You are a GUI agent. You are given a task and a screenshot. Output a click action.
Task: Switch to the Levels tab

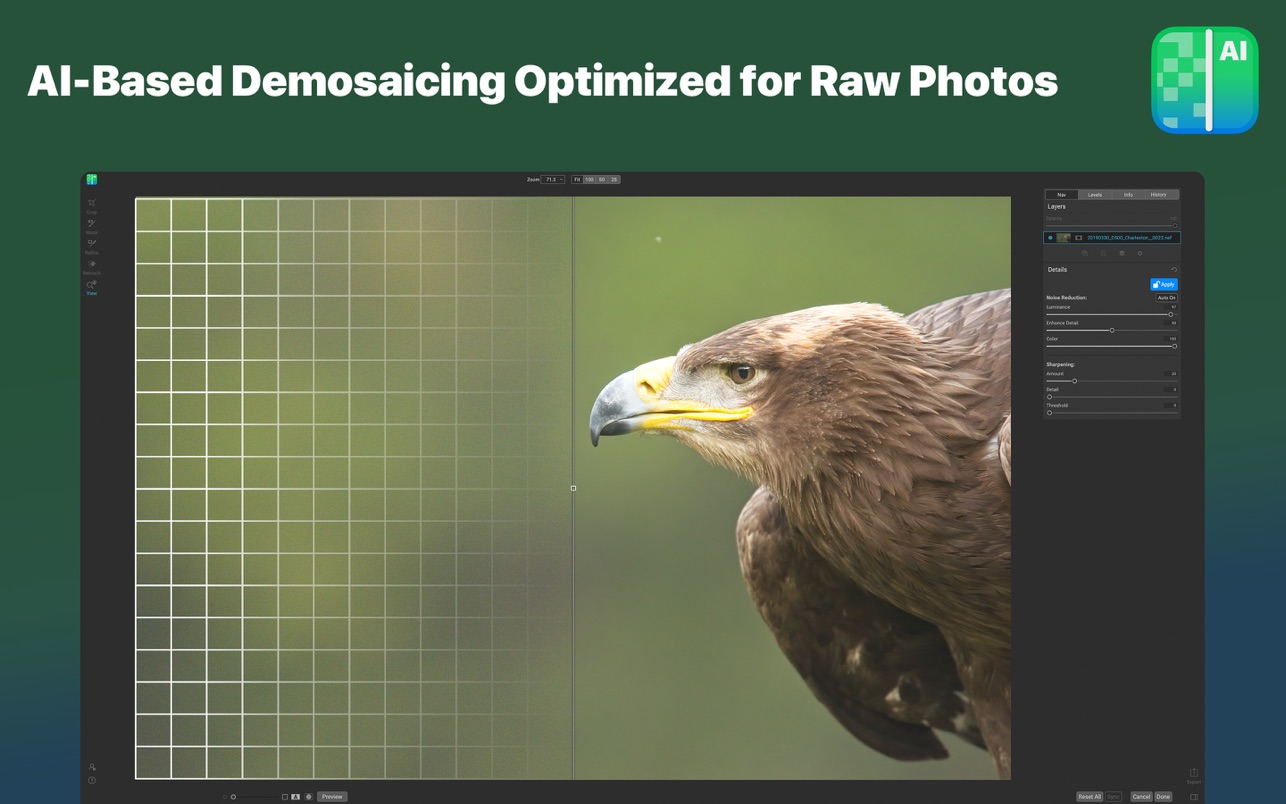pos(1094,195)
